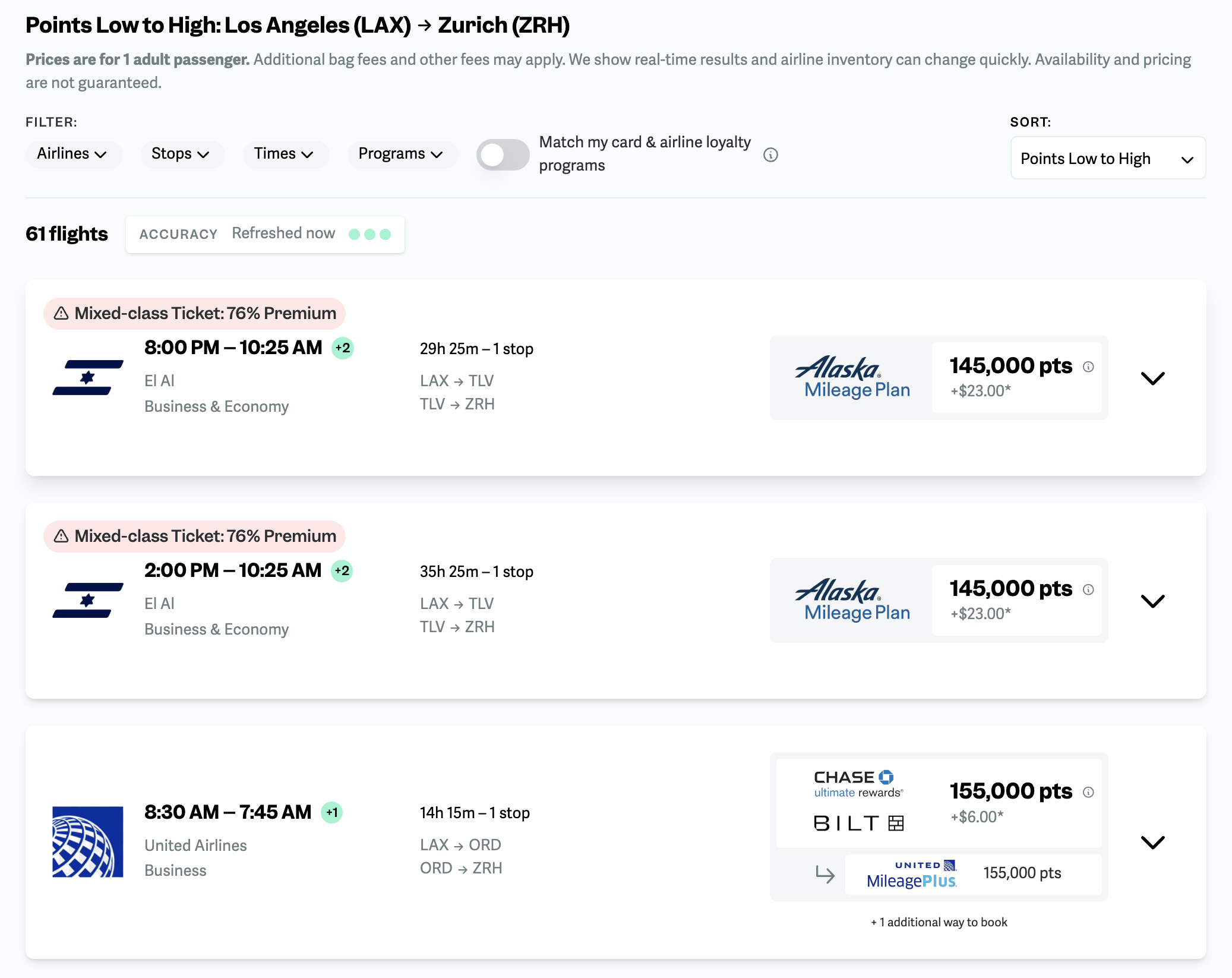Expand the United Airlines 8:30 AM flight details
This screenshot has height=978, width=1232.
[x=1152, y=842]
